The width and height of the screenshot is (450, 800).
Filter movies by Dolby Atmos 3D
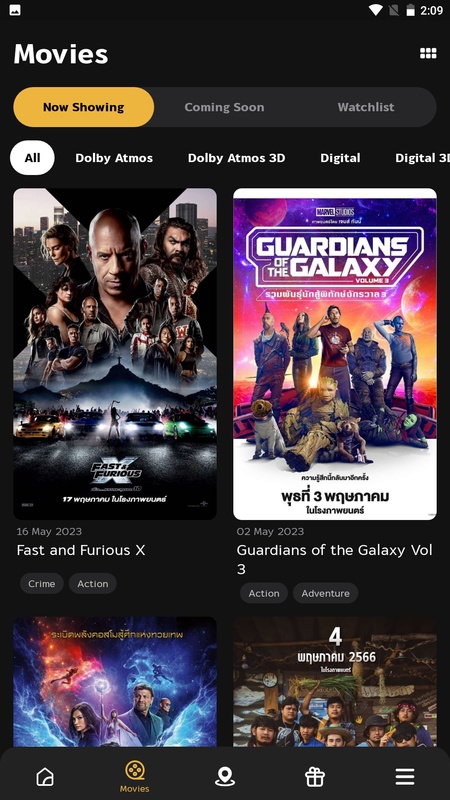point(236,158)
